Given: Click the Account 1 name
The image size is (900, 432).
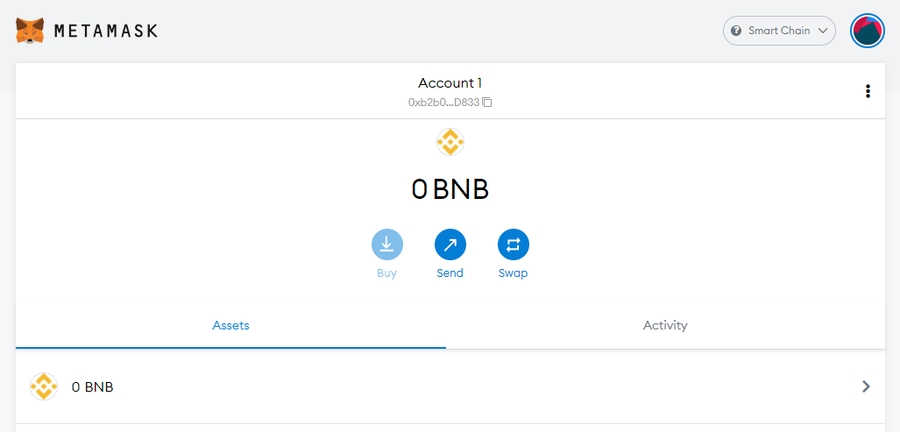Looking at the screenshot, I should coord(450,83).
